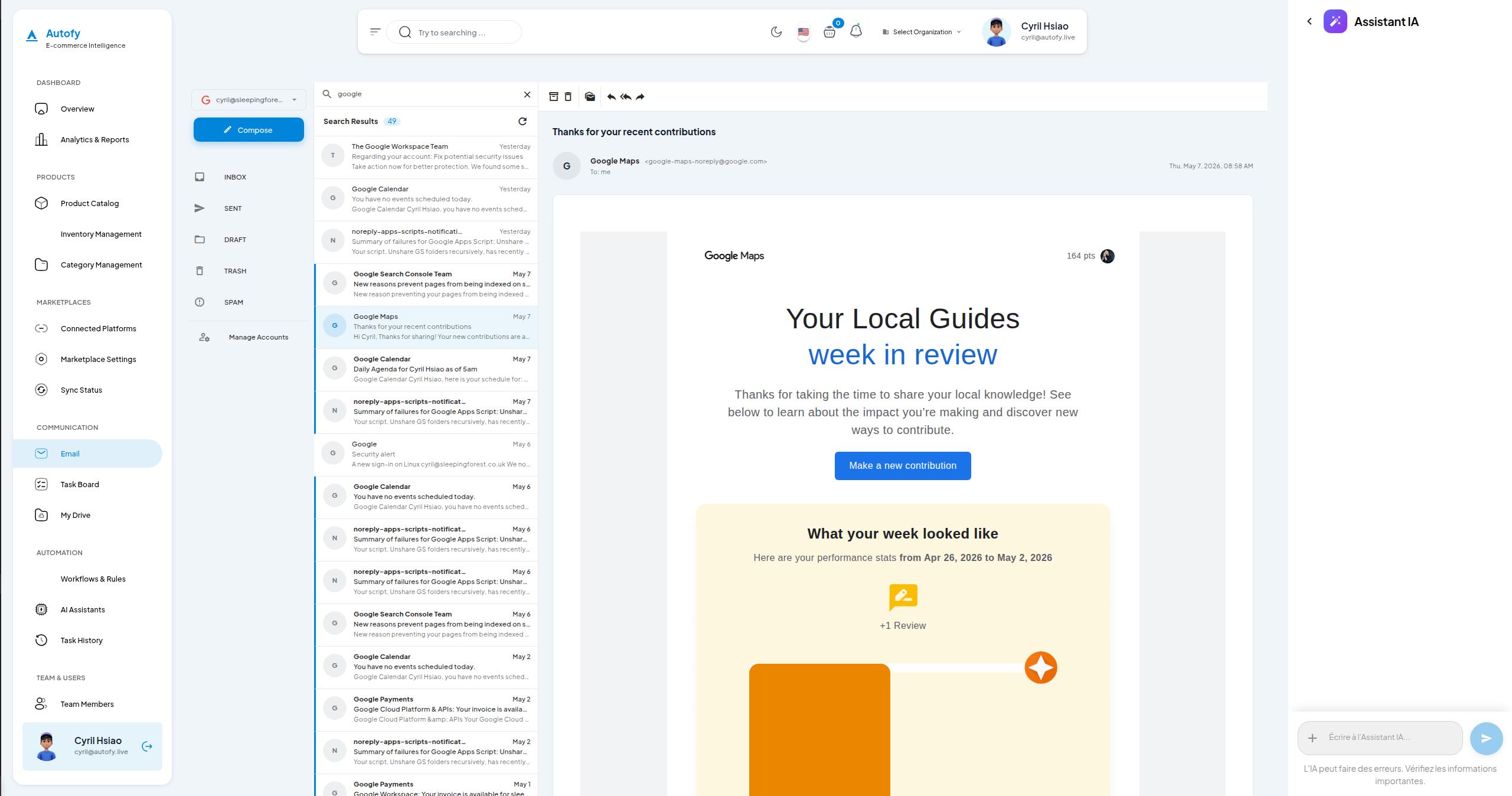Open AI Assistants

[87, 609]
